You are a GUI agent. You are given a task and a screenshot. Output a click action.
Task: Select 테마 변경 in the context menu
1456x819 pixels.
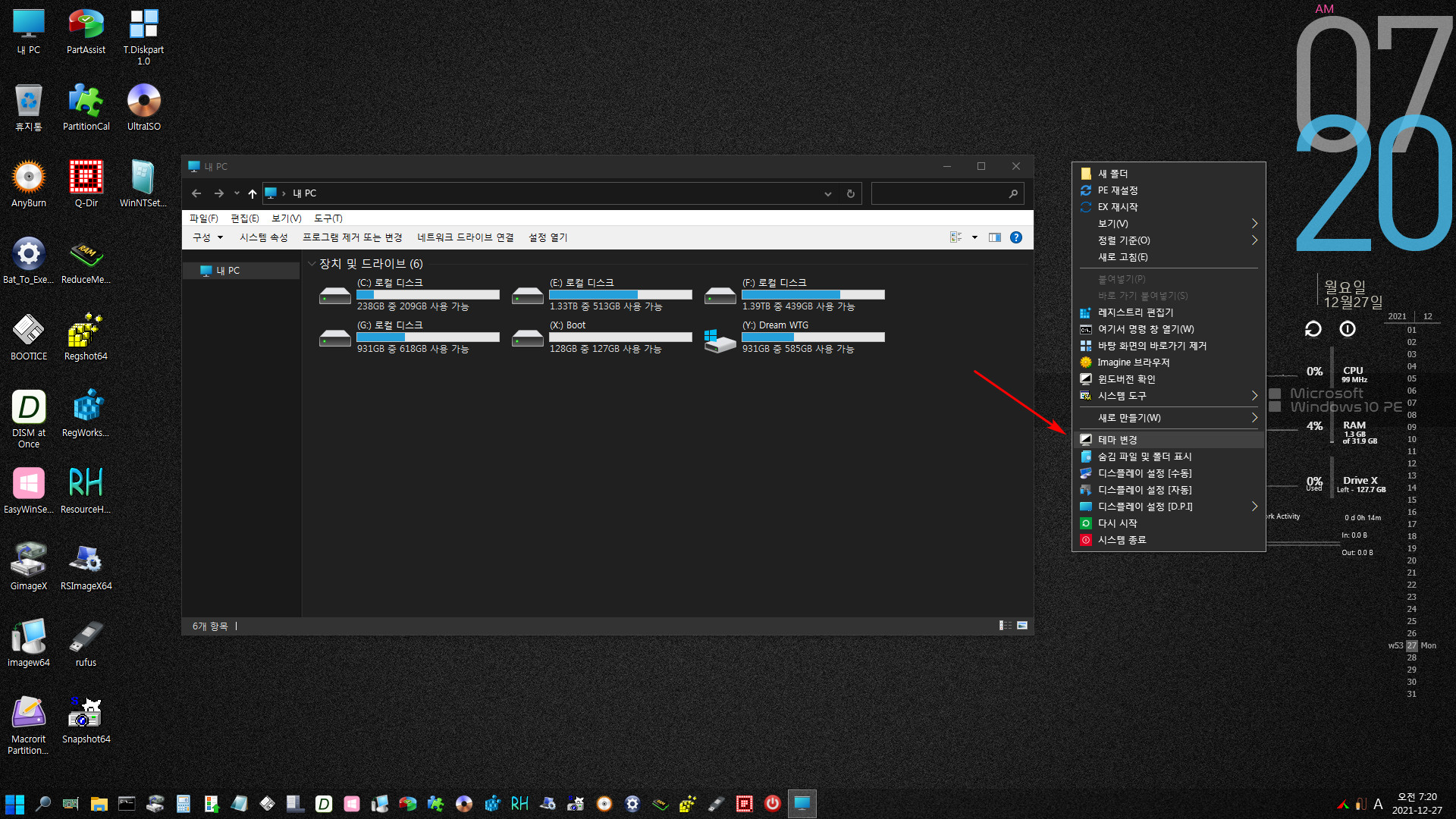coord(1169,440)
